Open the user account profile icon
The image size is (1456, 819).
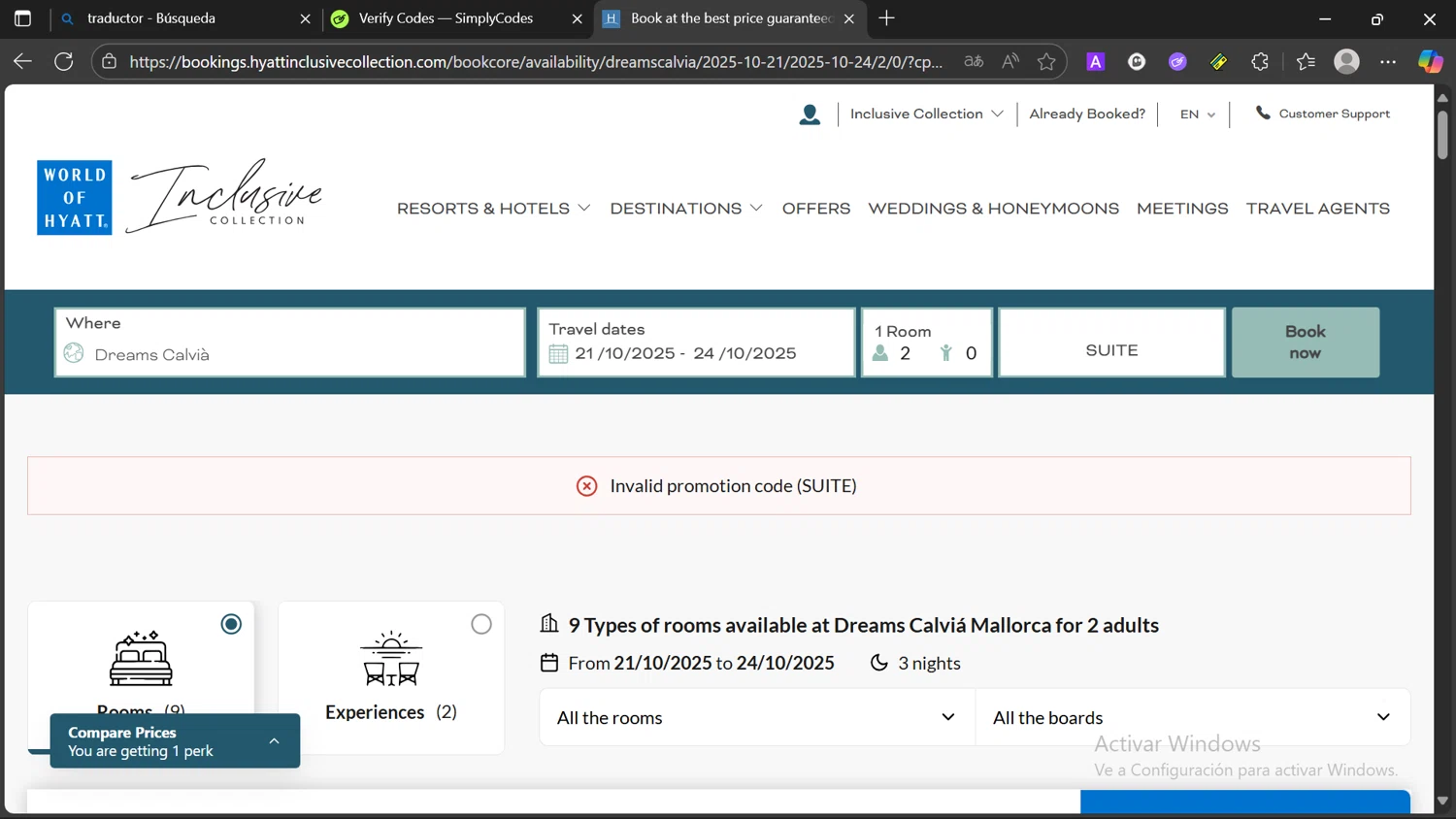point(810,115)
